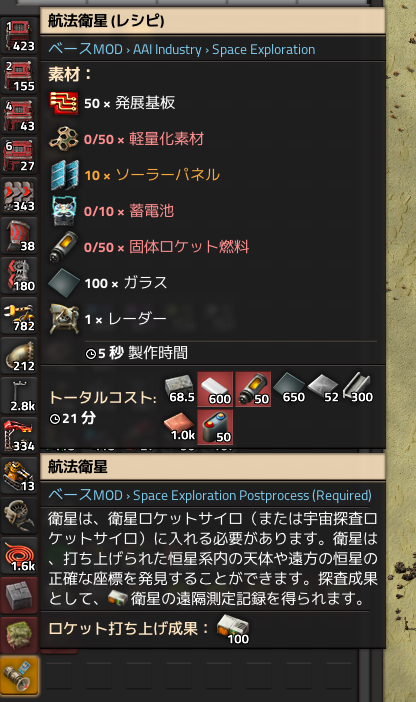Click the copper plate total cost 1.0k

pos(179,428)
